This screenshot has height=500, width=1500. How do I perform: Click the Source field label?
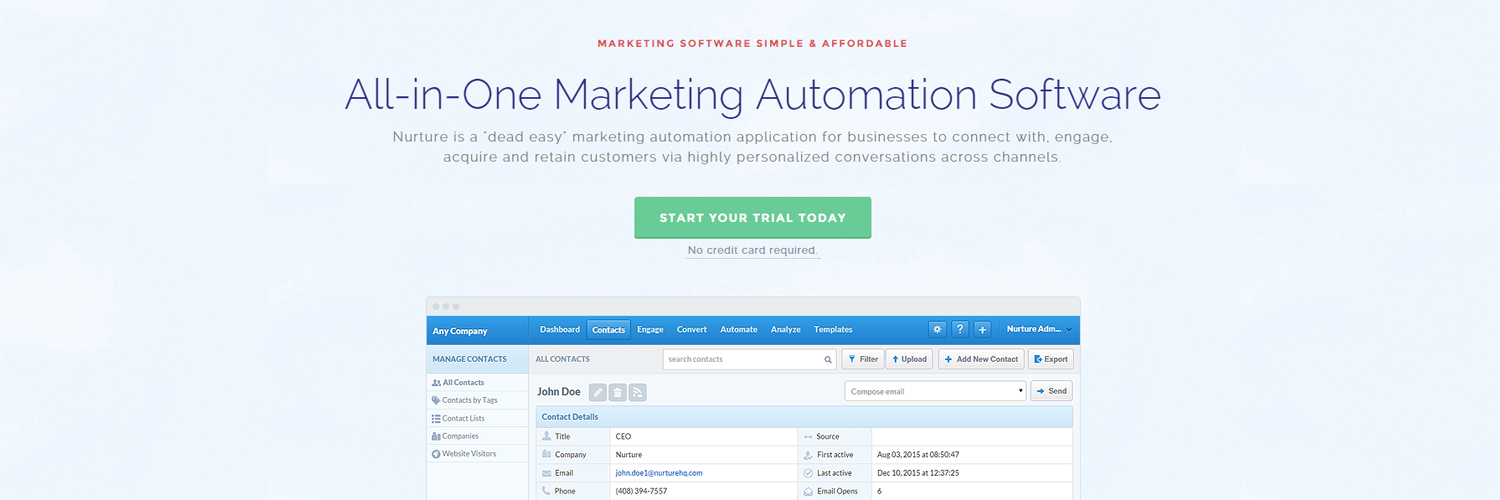pyautogui.click(x=828, y=437)
